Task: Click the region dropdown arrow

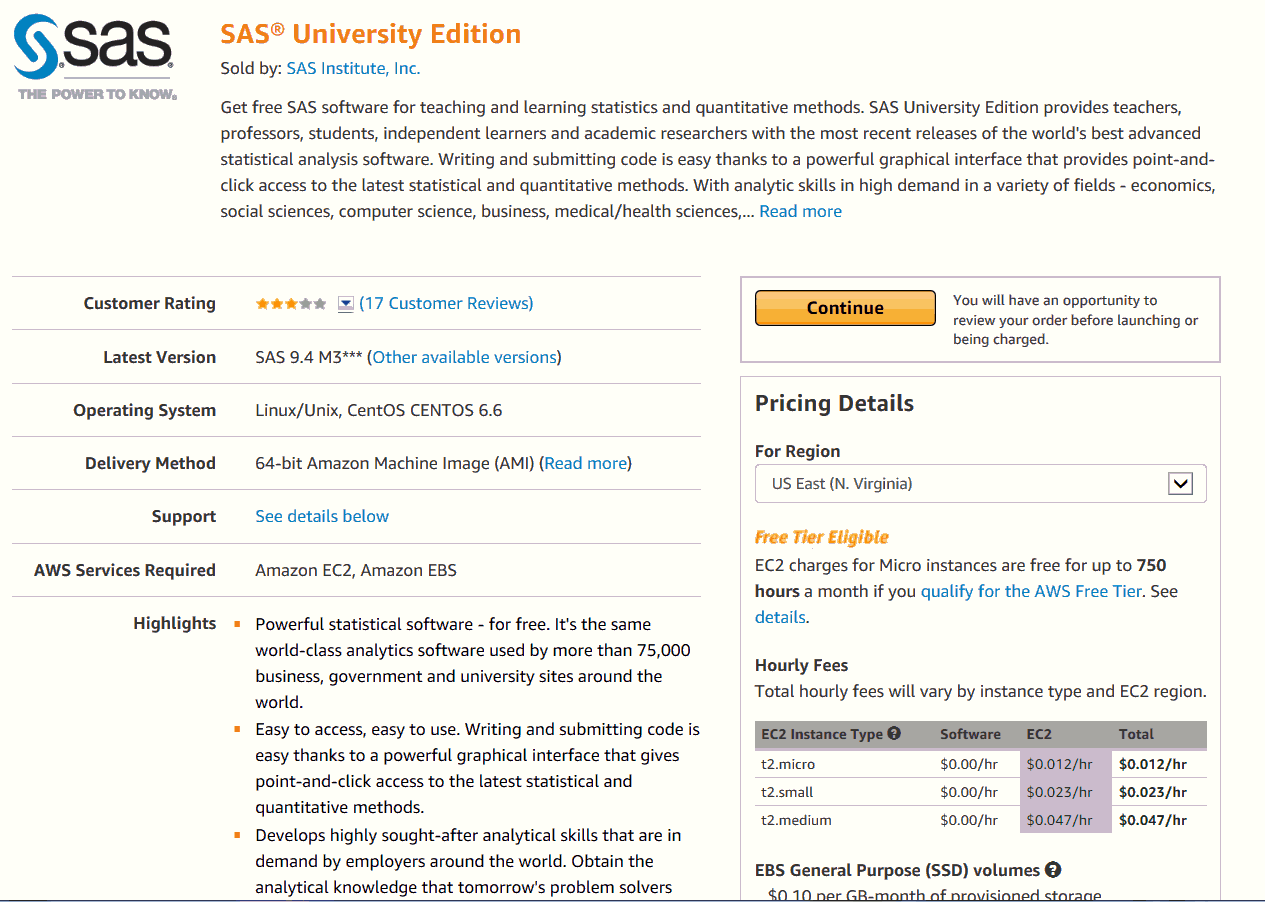Action: click(1181, 484)
